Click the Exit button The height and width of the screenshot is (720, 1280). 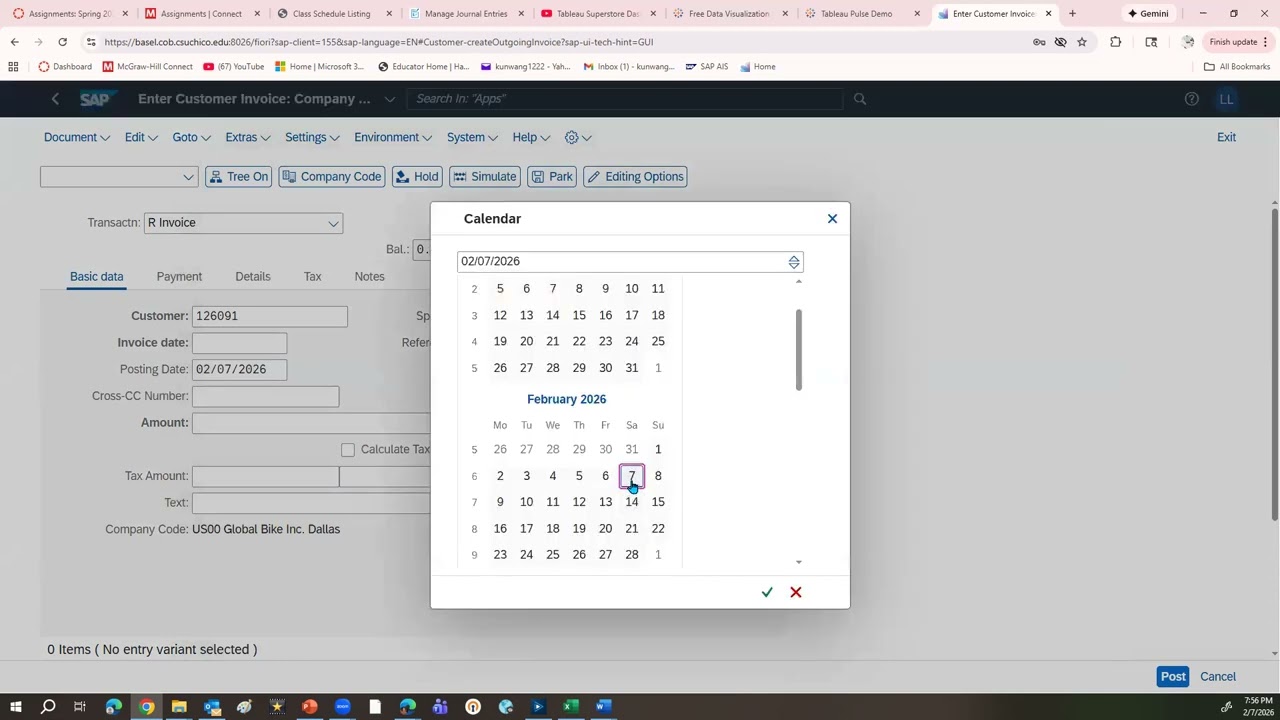point(1226,137)
